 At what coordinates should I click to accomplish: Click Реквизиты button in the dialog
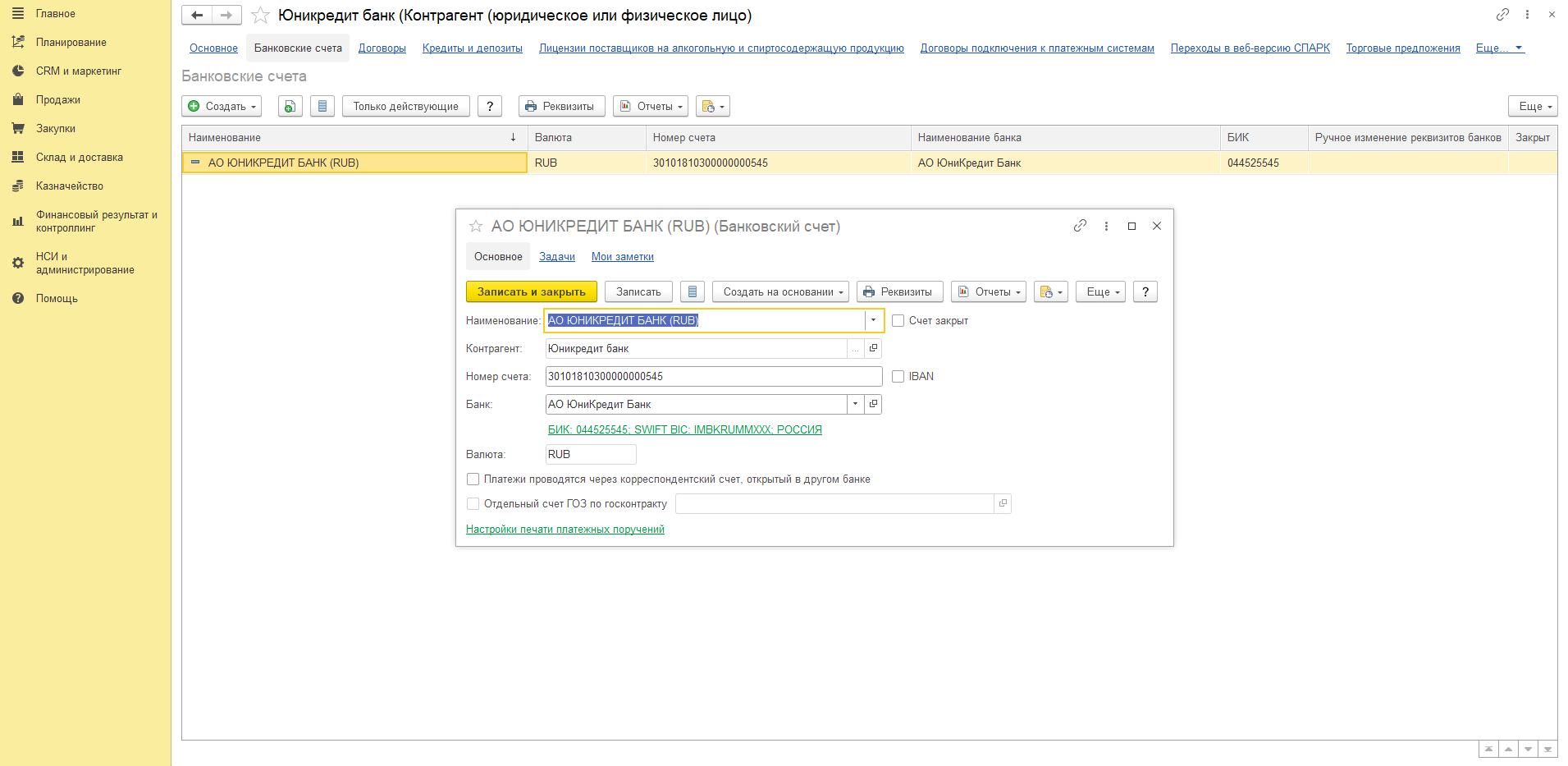pyautogui.click(x=900, y=292)
